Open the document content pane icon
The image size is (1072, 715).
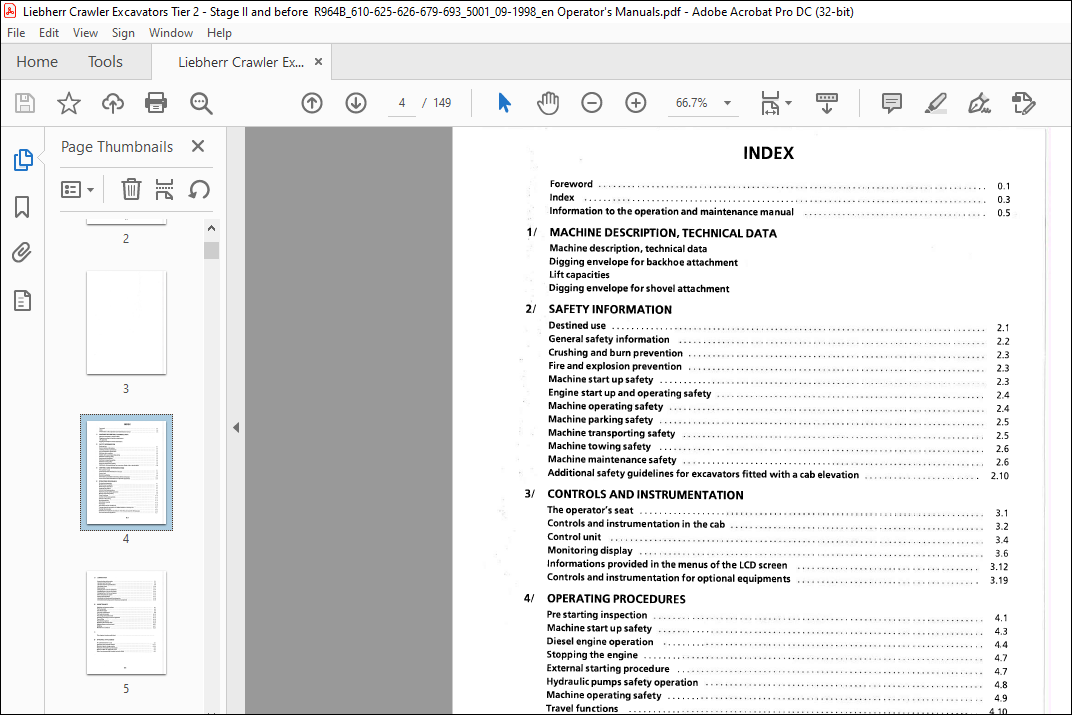22,301
